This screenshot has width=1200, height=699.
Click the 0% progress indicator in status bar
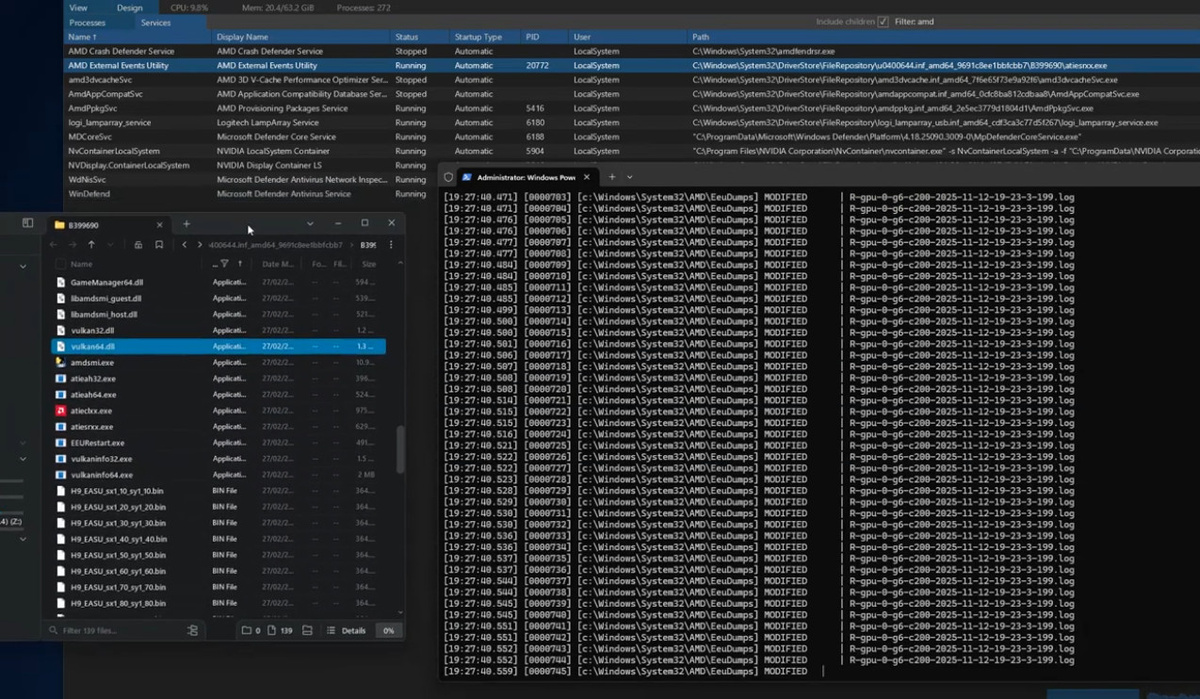coord(388,631)
